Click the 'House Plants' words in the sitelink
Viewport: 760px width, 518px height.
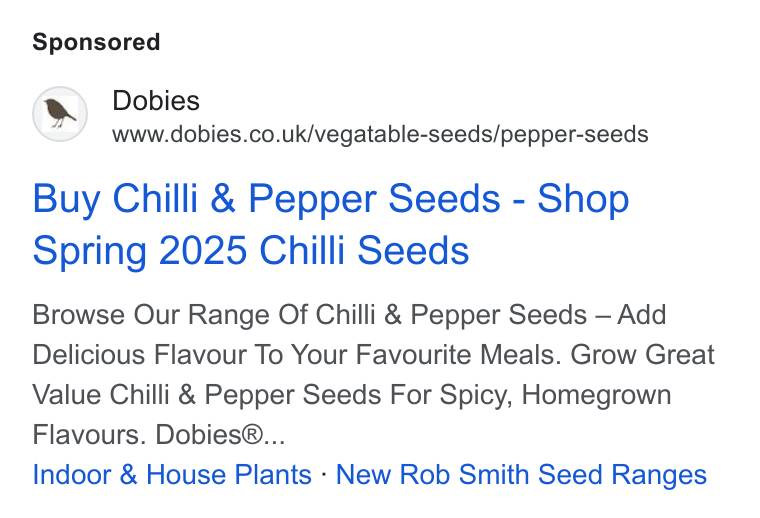click(229, 474)
